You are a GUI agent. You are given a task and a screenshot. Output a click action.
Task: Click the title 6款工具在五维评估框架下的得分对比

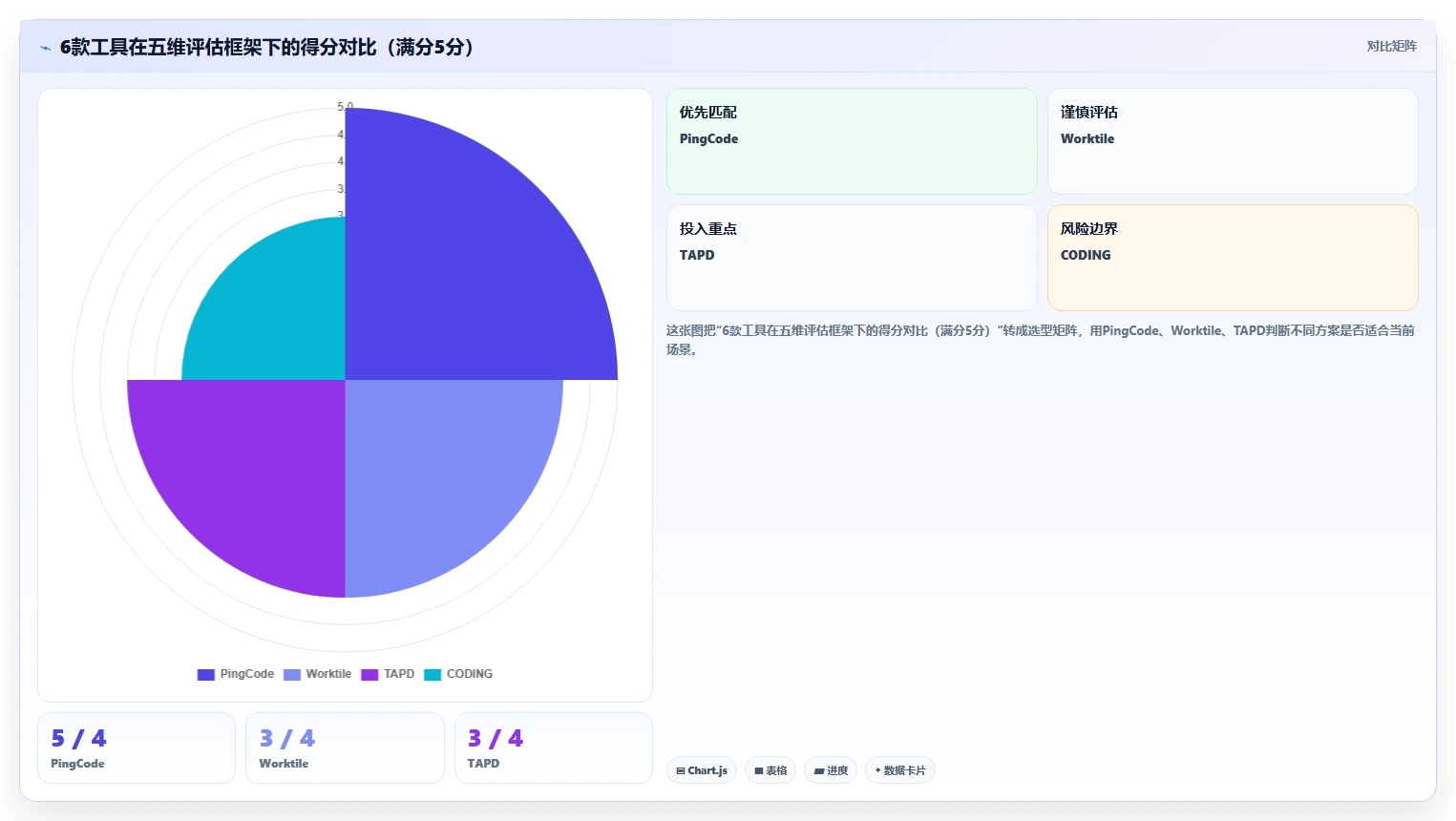[266, 47]
